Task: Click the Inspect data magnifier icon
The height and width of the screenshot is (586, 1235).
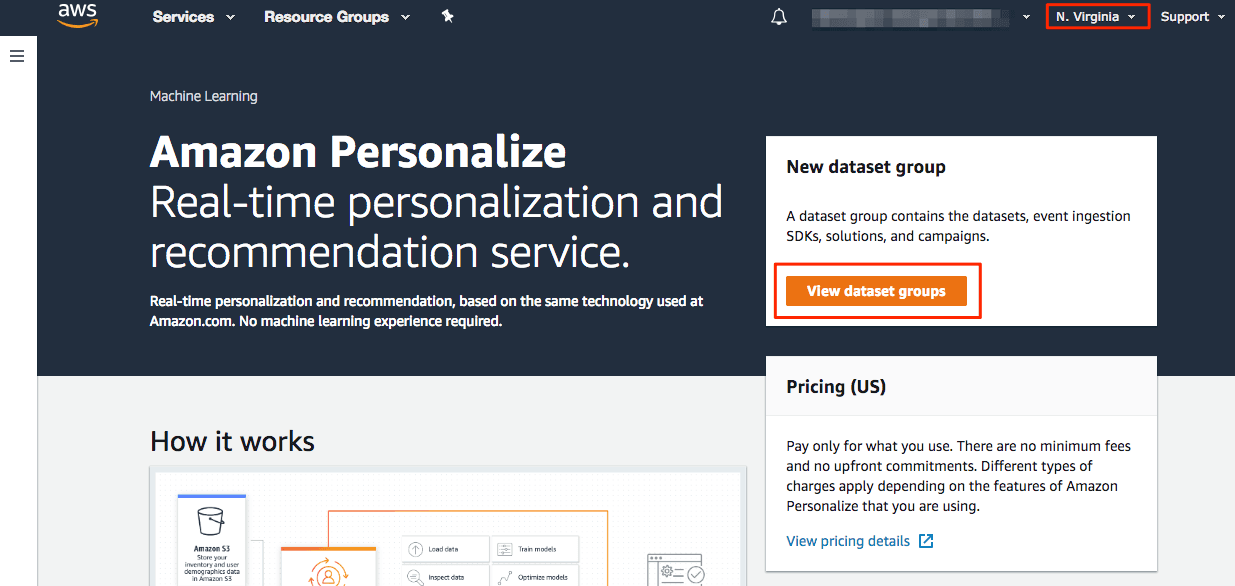Action: click(412, 577)
